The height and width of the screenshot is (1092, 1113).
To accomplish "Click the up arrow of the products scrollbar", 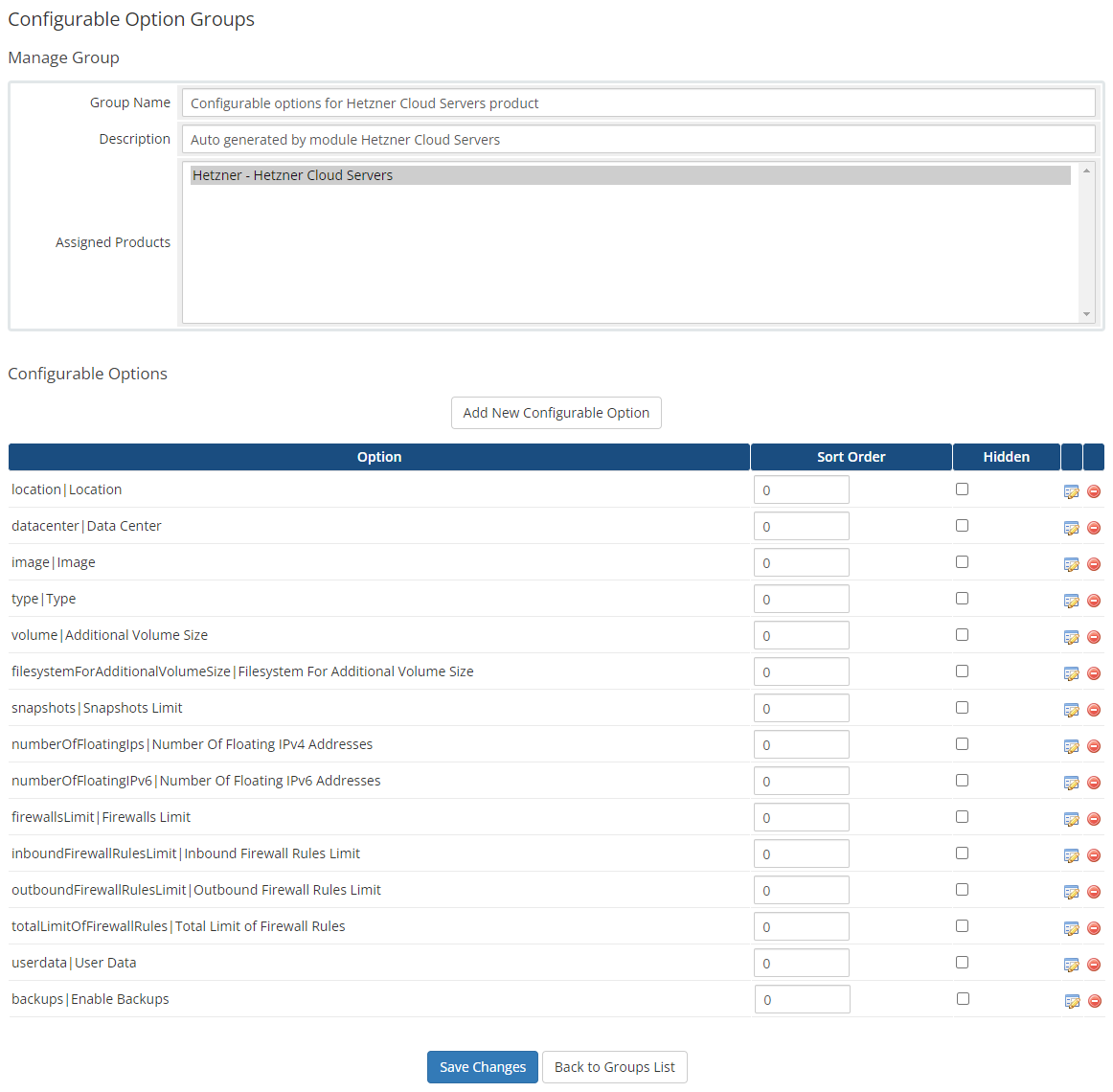I will pos(1084,171).
